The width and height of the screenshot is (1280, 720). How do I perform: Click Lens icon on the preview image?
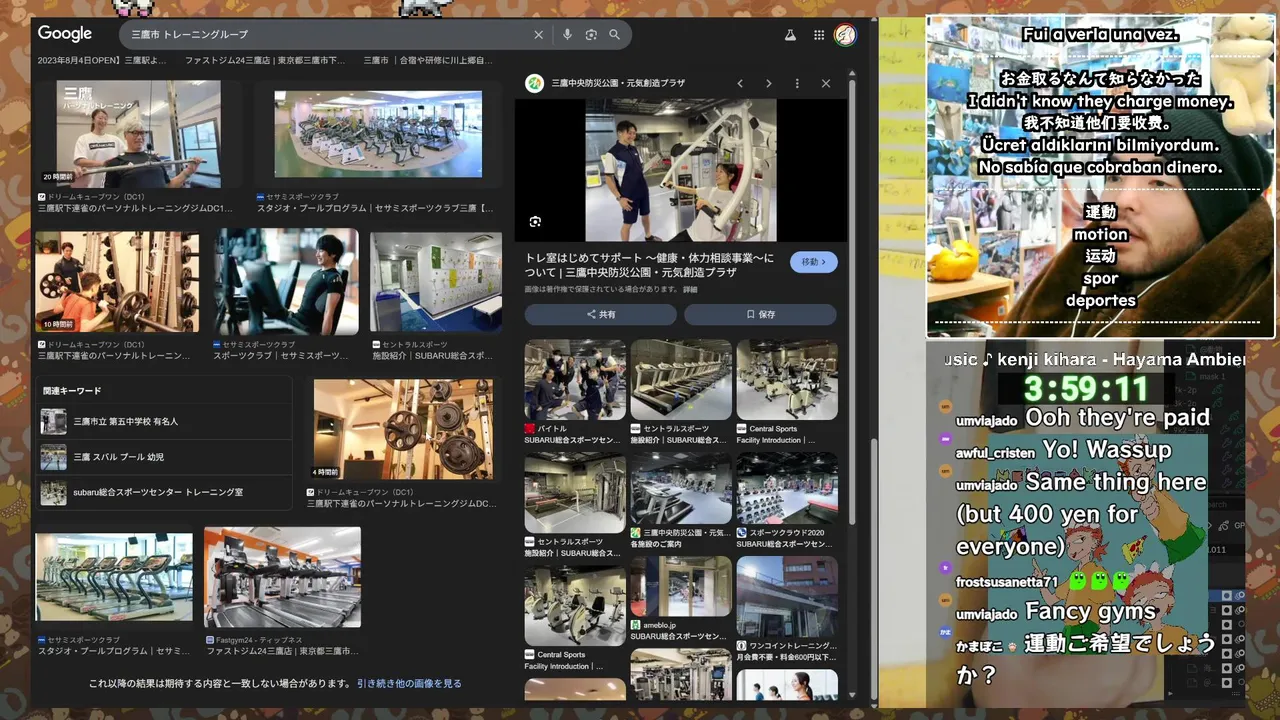pyautogui.click(x=535, y=221)
